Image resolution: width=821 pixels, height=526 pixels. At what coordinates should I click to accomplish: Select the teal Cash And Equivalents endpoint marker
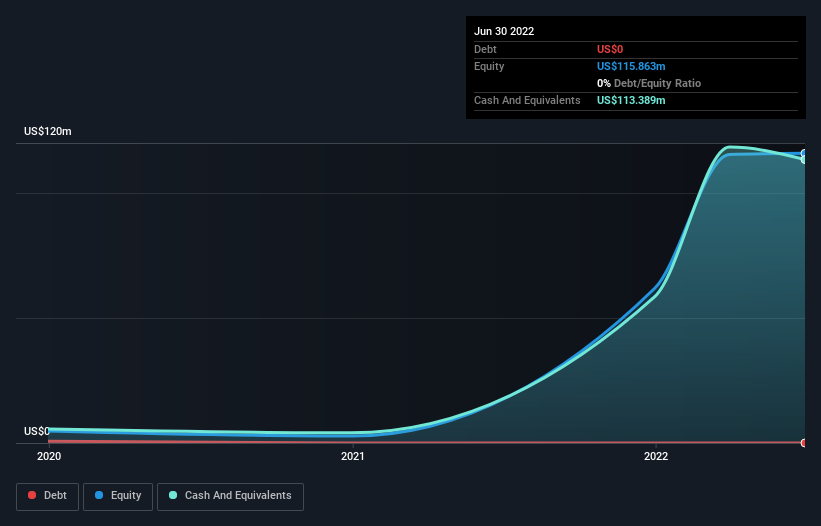tap(804, 160)
